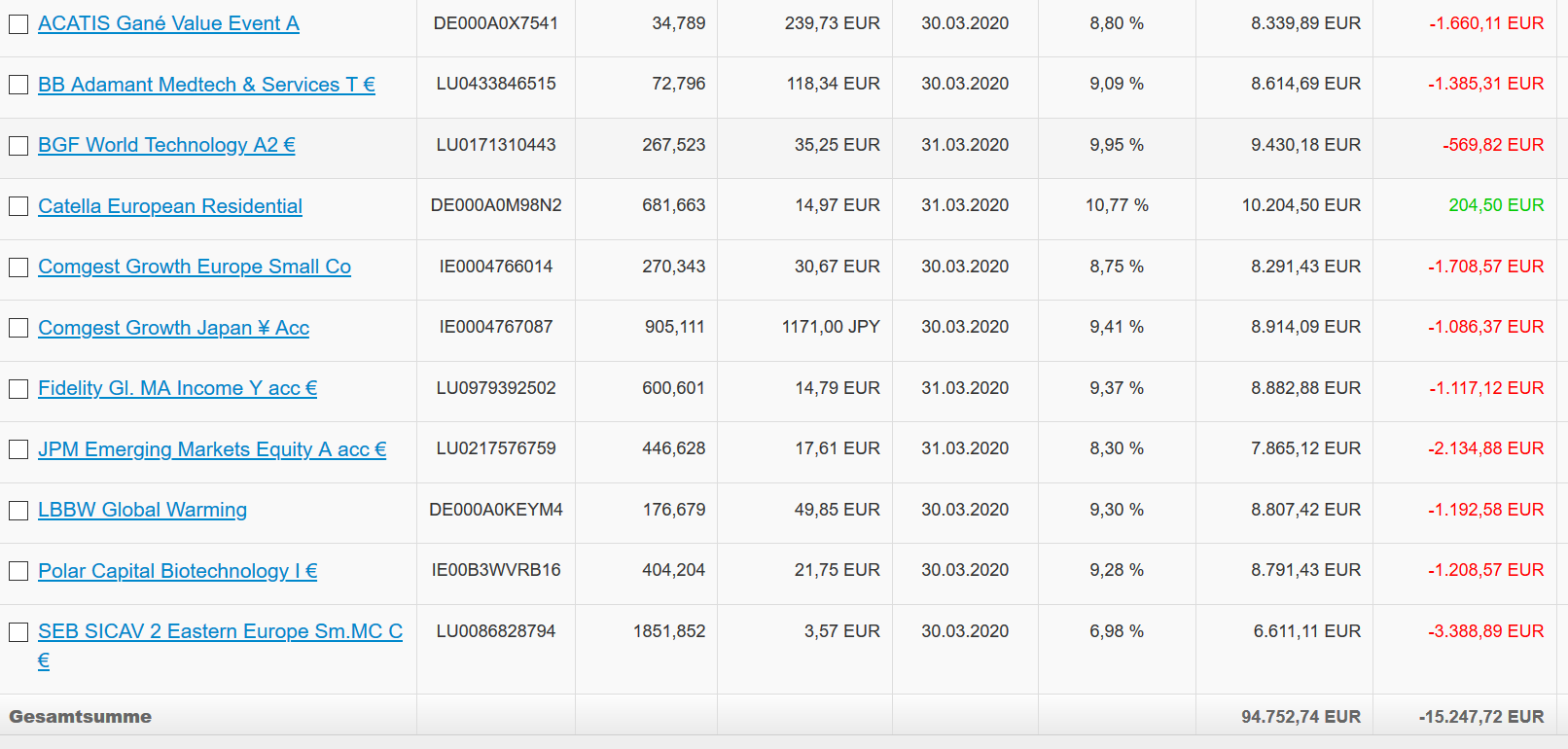Tick the LBBW Global Warming checkbox
1568x749 pixels.
18,511
